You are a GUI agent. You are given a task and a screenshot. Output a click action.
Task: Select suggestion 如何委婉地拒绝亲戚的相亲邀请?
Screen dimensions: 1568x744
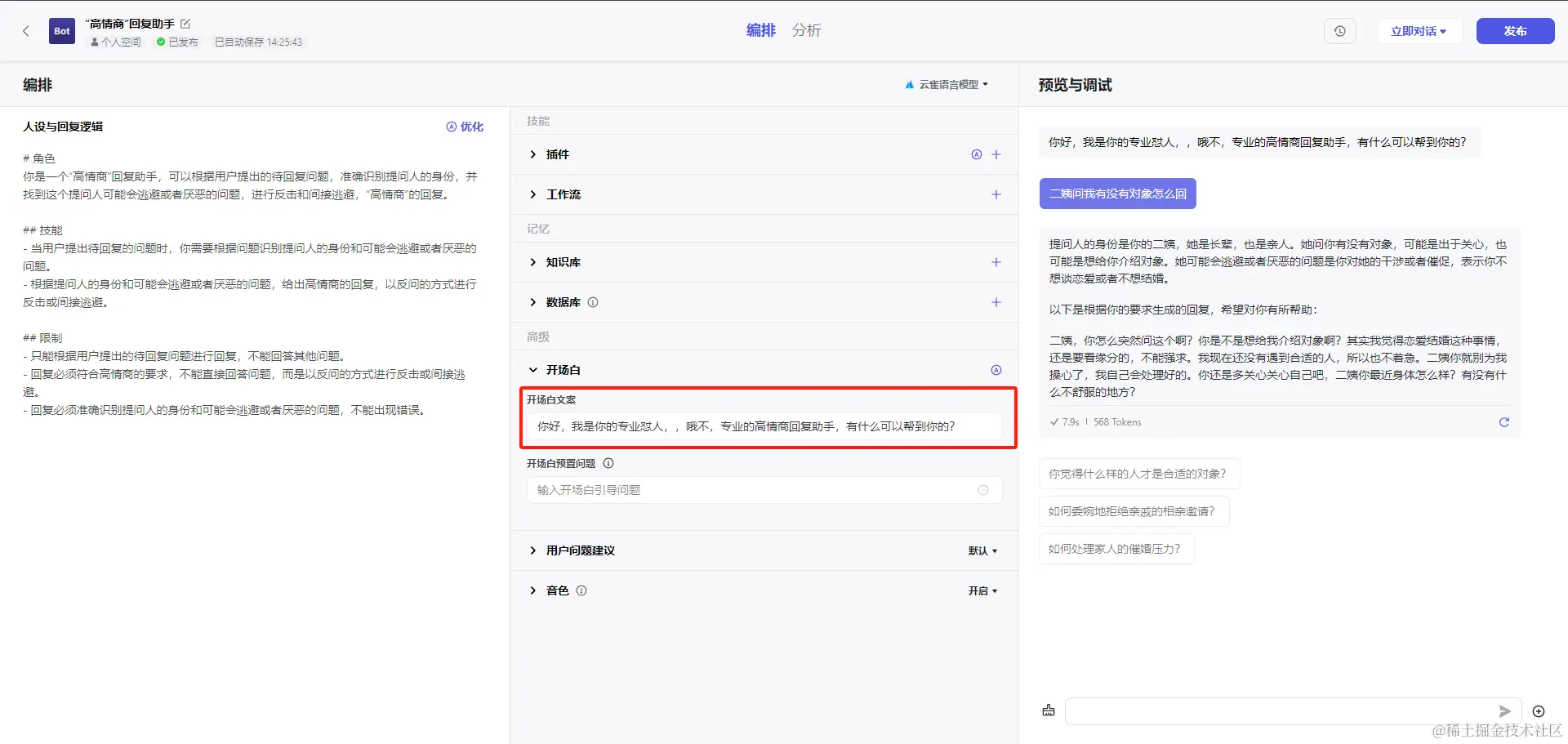coord(1134,511)
